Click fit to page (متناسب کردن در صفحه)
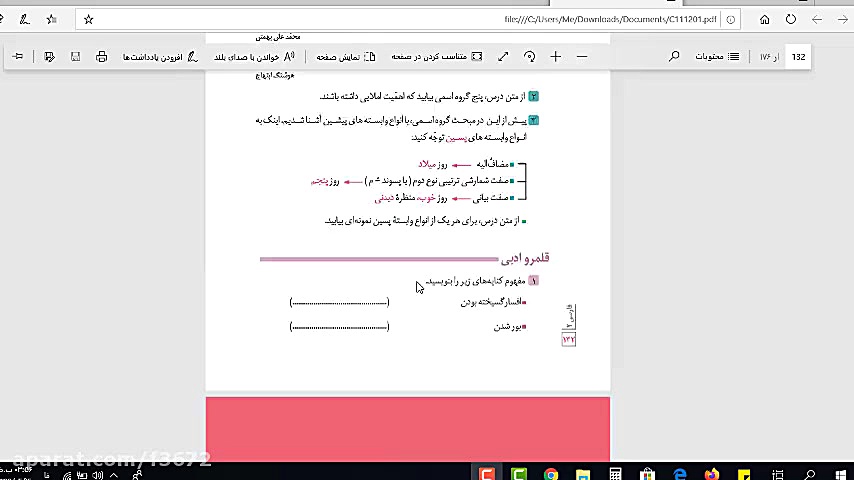This screenshot has width=854, height=480. click(437, 57)
